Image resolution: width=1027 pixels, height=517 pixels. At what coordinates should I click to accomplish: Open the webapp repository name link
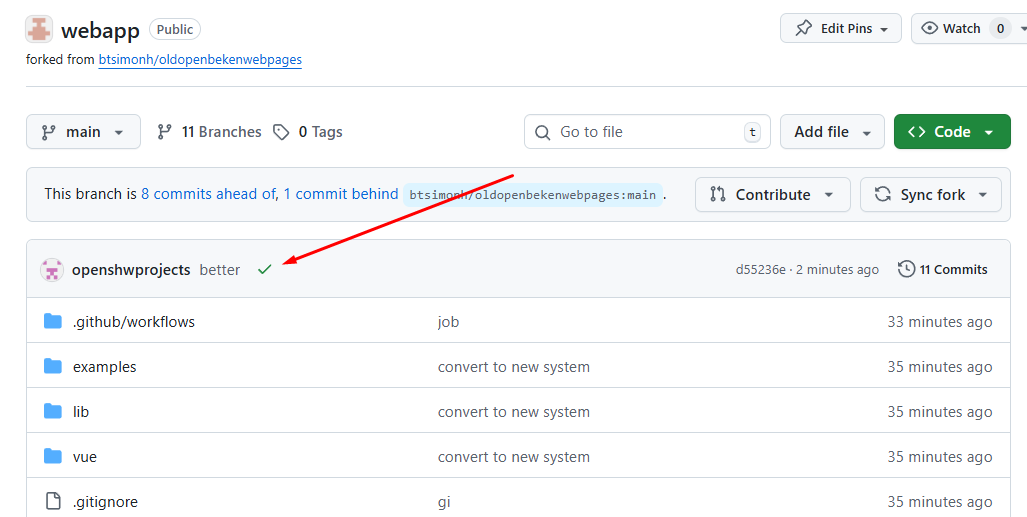click(100, 30)
